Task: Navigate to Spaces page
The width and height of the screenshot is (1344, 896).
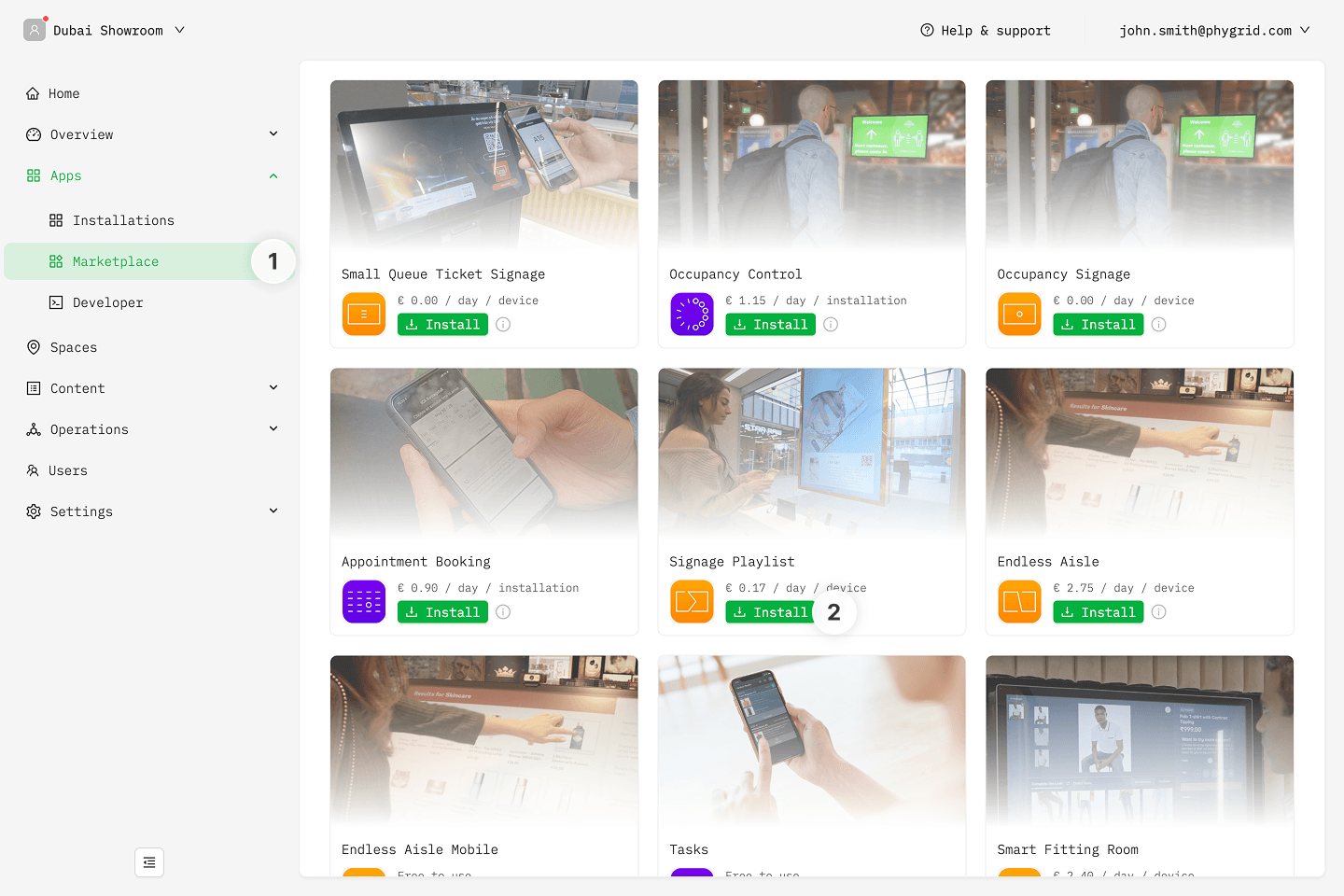Action: click(73, 347)
